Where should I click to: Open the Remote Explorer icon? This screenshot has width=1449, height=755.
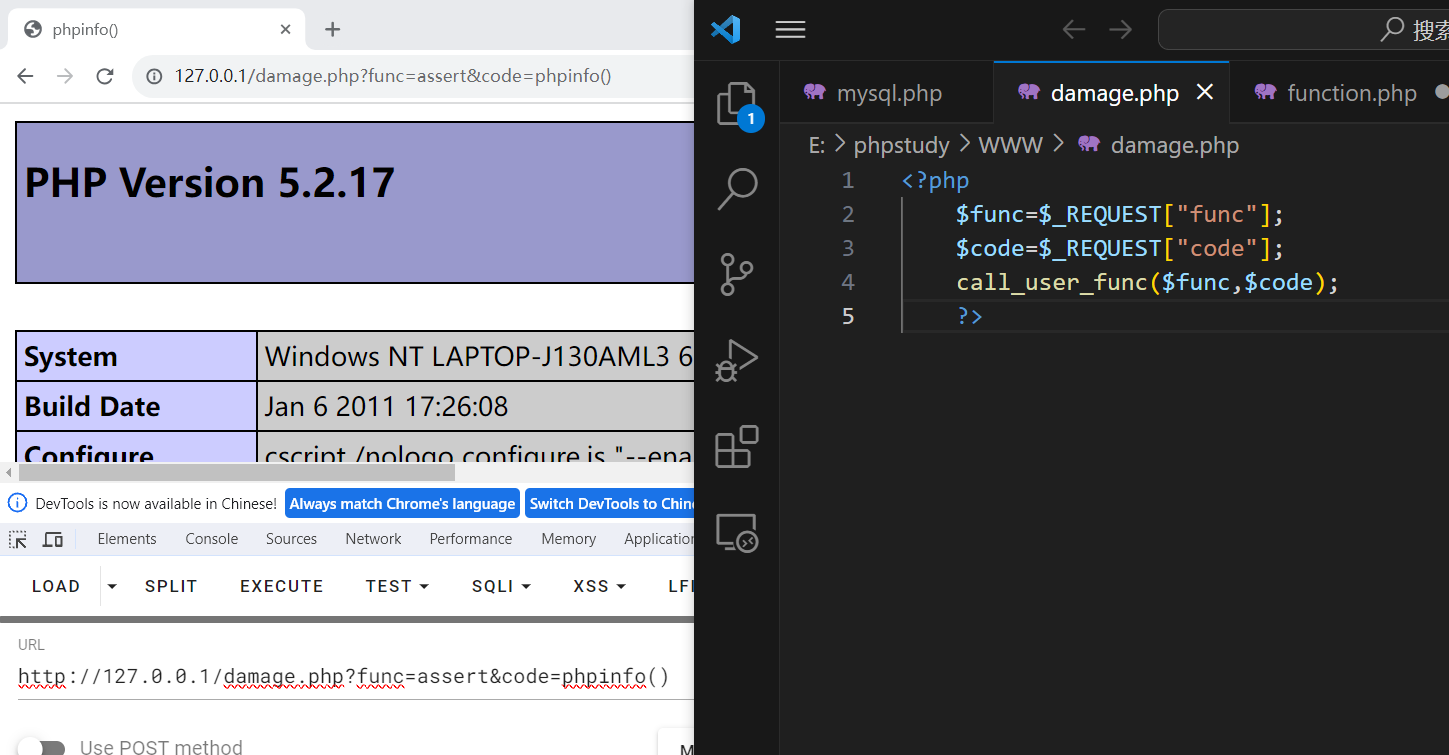coord(737,532)
